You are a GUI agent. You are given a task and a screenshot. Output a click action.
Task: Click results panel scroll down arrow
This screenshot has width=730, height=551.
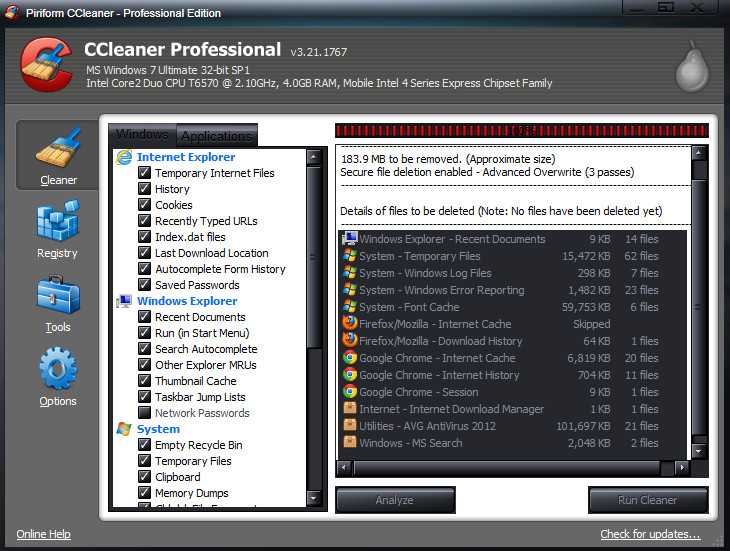[x=699, y=451]
